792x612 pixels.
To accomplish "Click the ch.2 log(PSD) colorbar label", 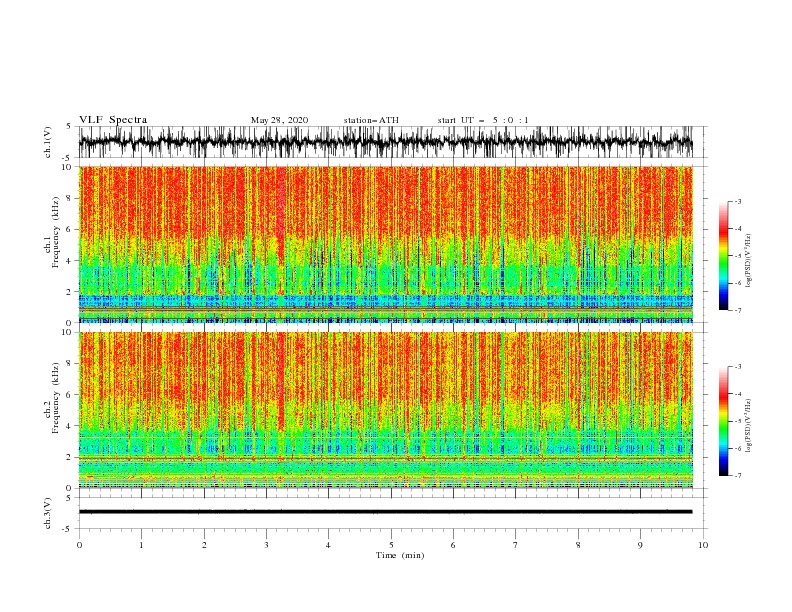I will point(749,426).
